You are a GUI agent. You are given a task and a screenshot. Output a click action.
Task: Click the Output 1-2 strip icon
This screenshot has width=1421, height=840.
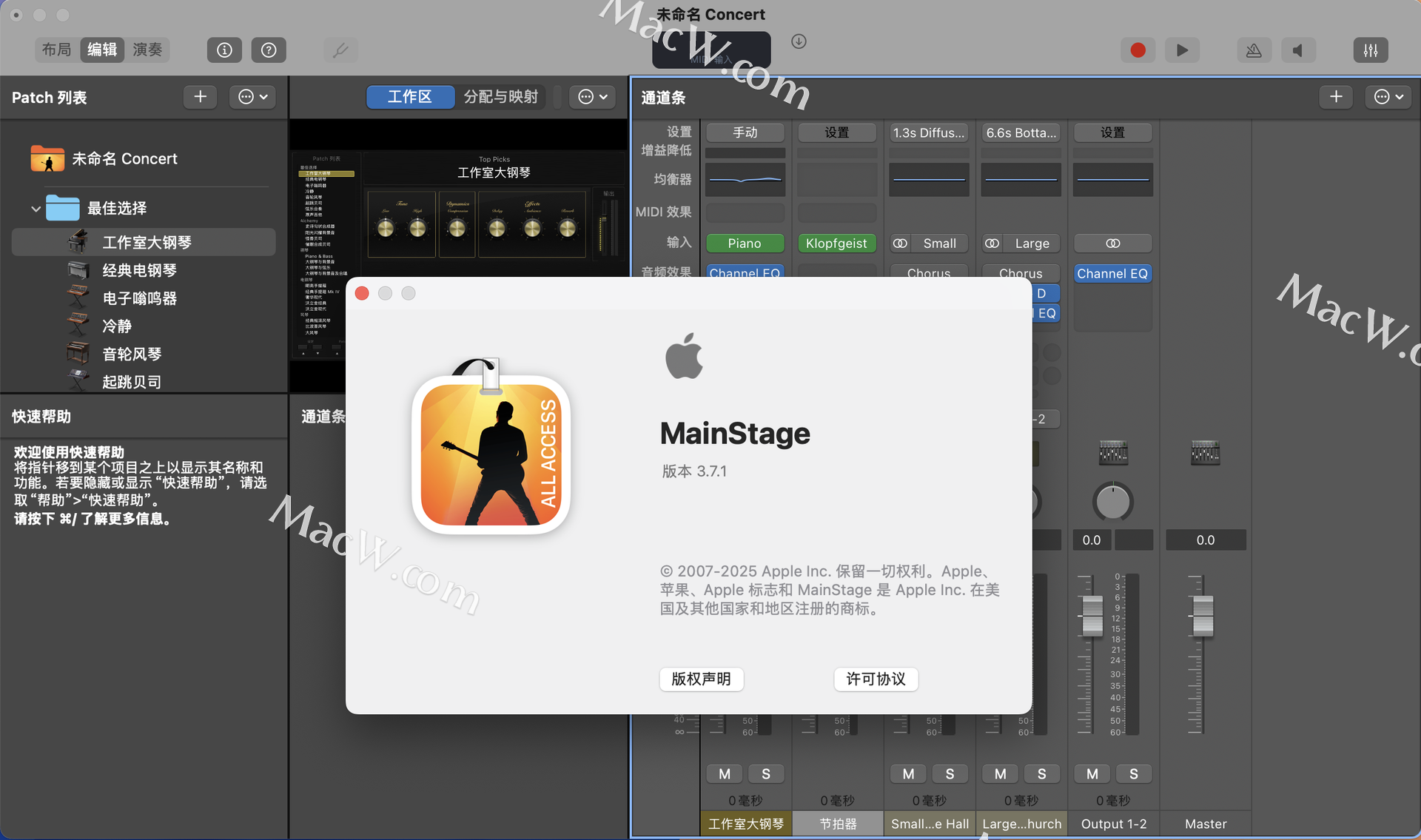click(x=1113, y=452)
